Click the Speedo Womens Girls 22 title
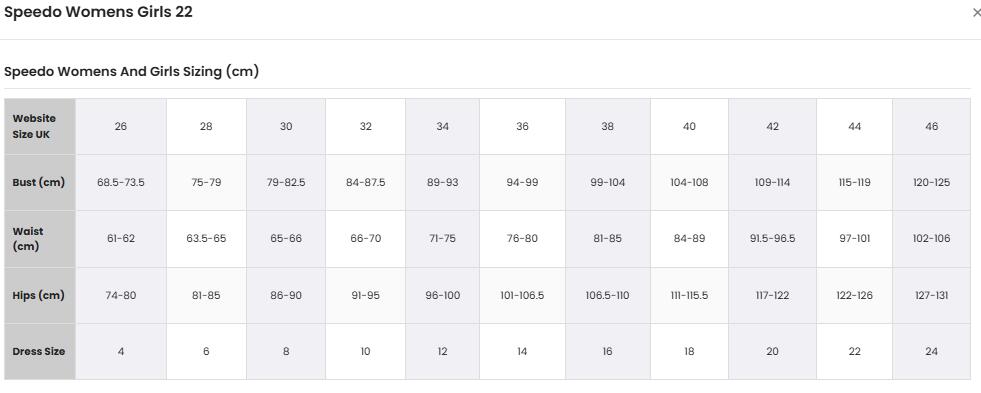Screen dimensions: 981x393 coord(98,12)
